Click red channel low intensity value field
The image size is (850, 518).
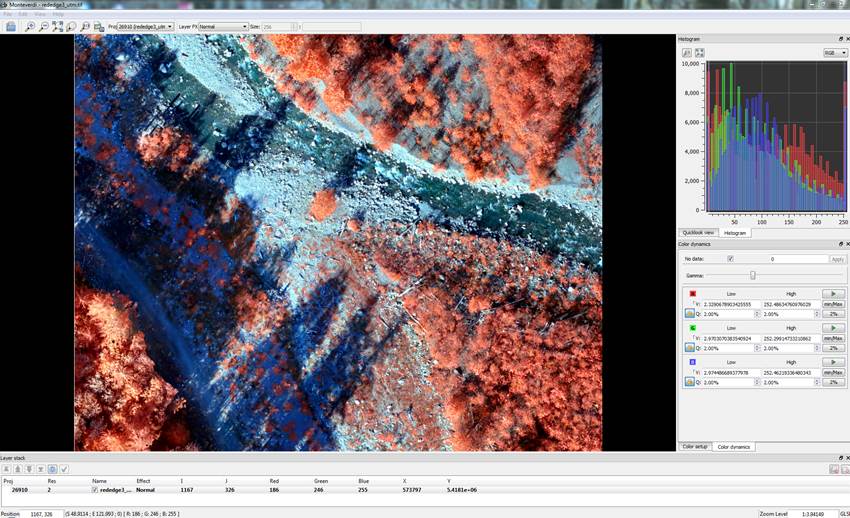coord(731,304)
